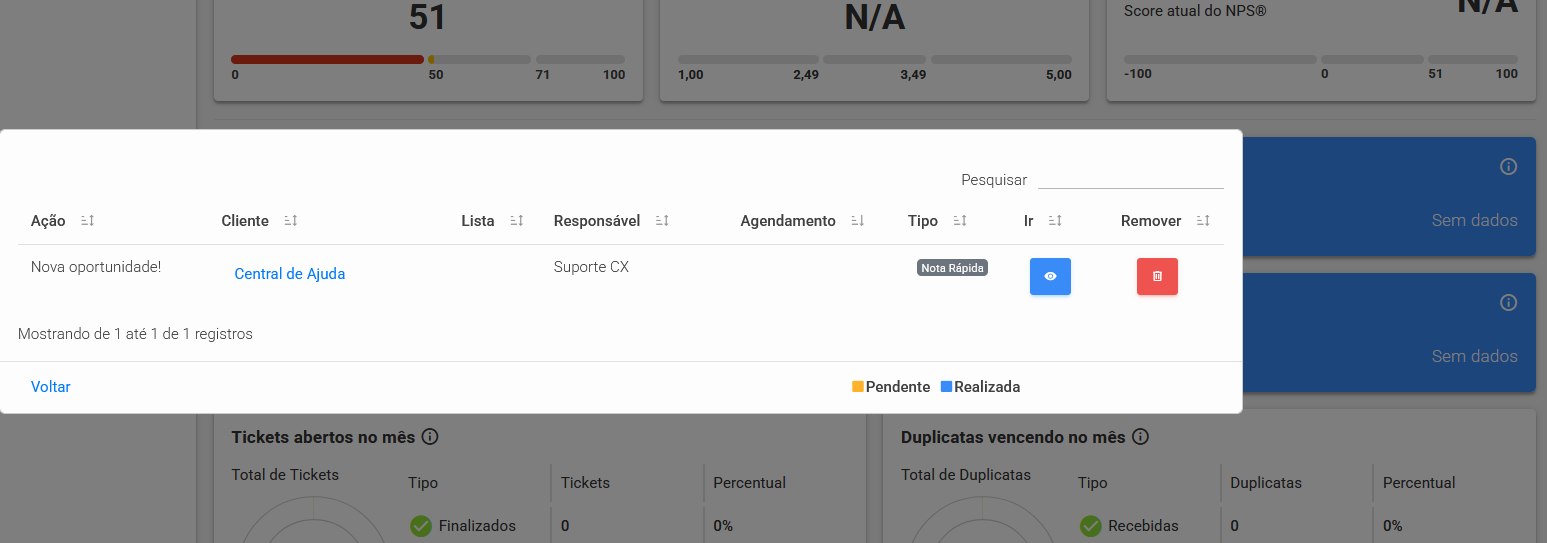
Task: Sort table by Tipo column
Action: click(960, 221)
